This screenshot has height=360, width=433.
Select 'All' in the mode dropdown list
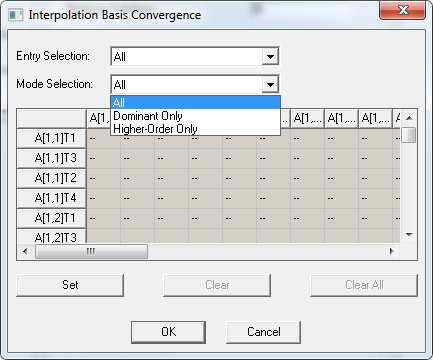point(195,103)
